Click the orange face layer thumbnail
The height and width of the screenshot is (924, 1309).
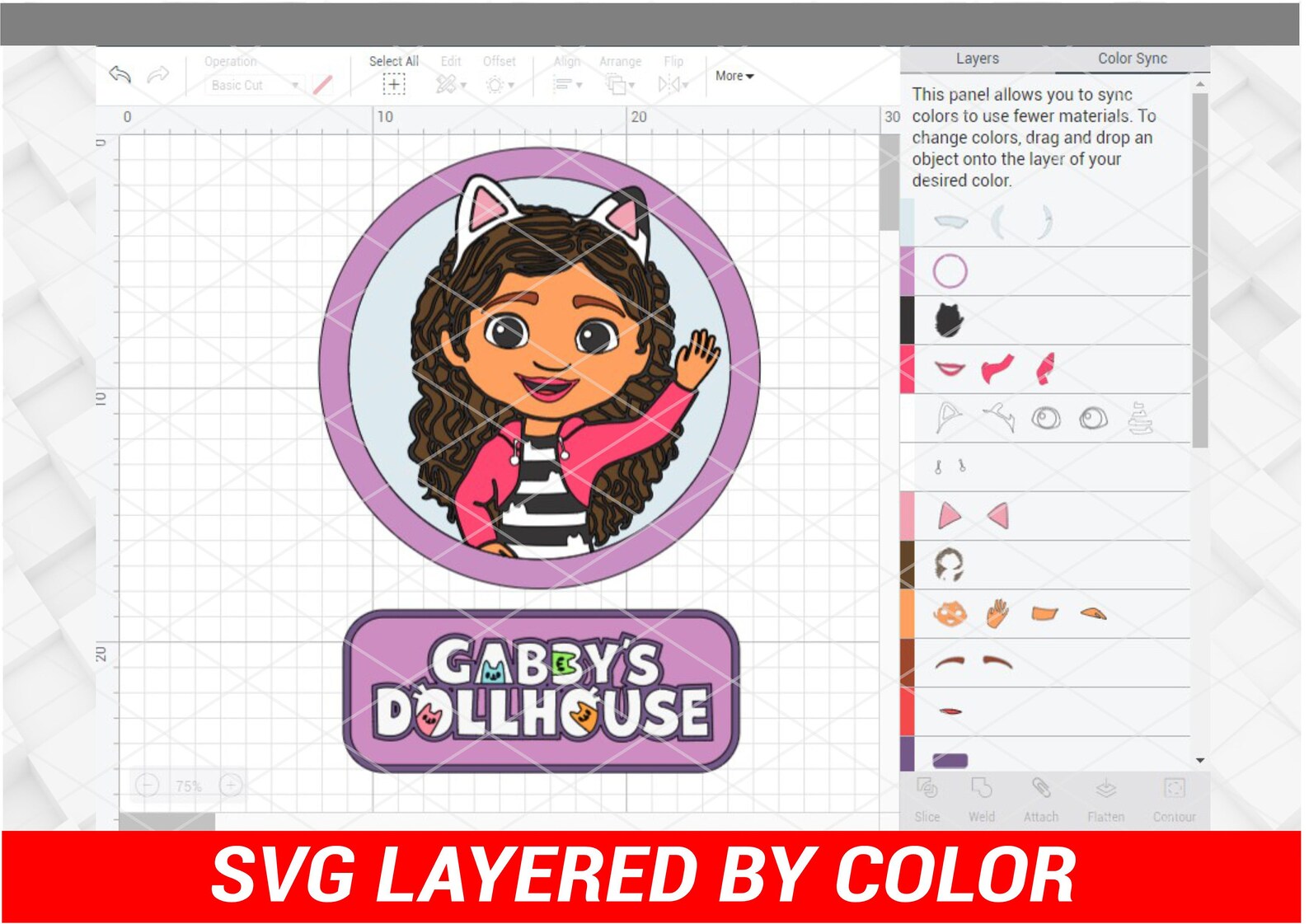[x=950, y=614]
